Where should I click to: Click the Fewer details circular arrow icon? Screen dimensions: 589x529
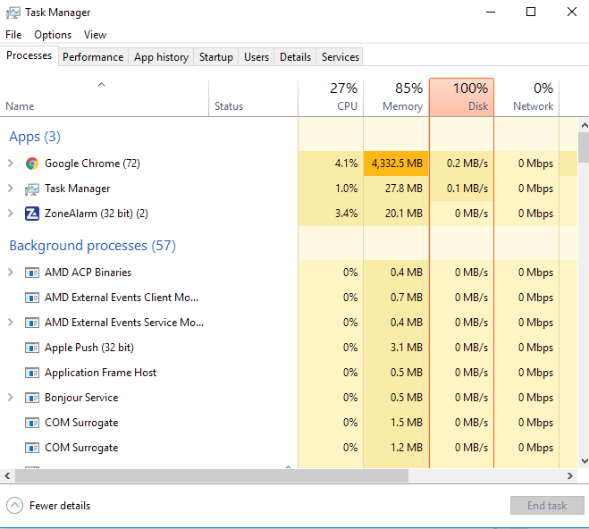tap(15, 506)
